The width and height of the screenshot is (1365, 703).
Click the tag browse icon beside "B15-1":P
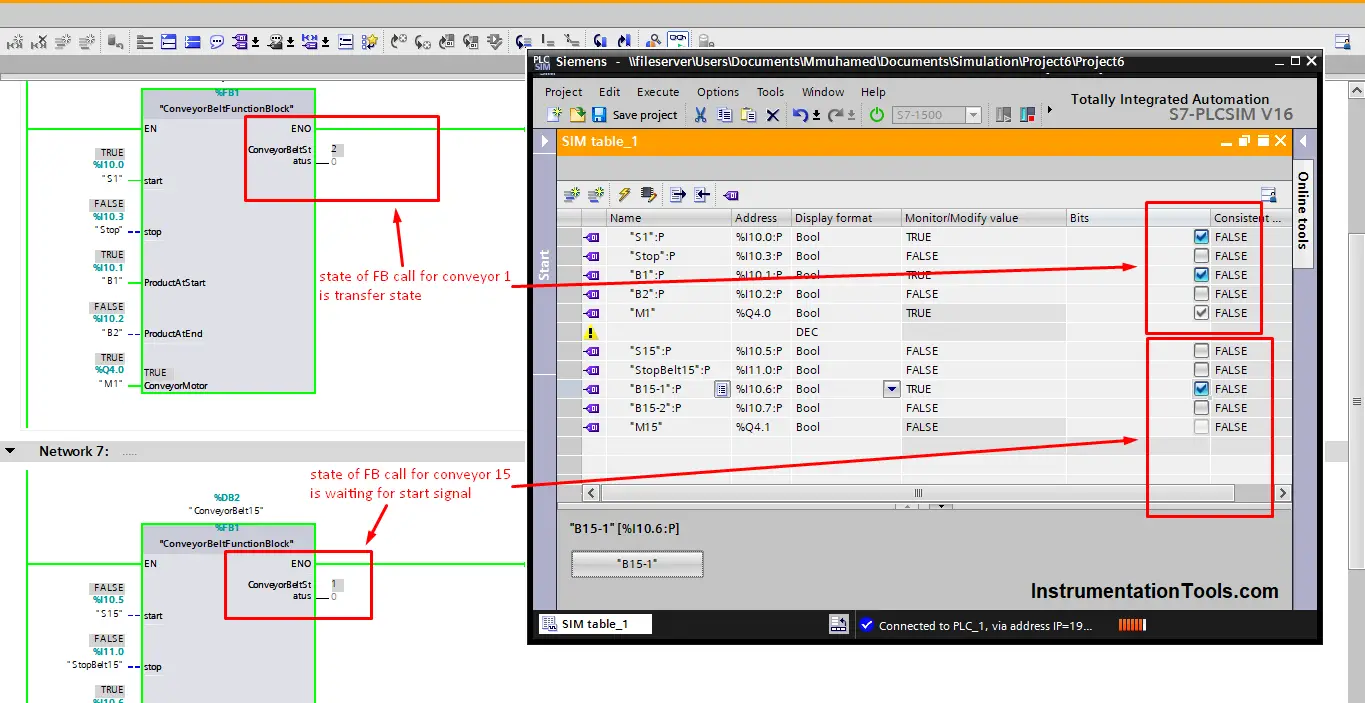pos(722,389)
